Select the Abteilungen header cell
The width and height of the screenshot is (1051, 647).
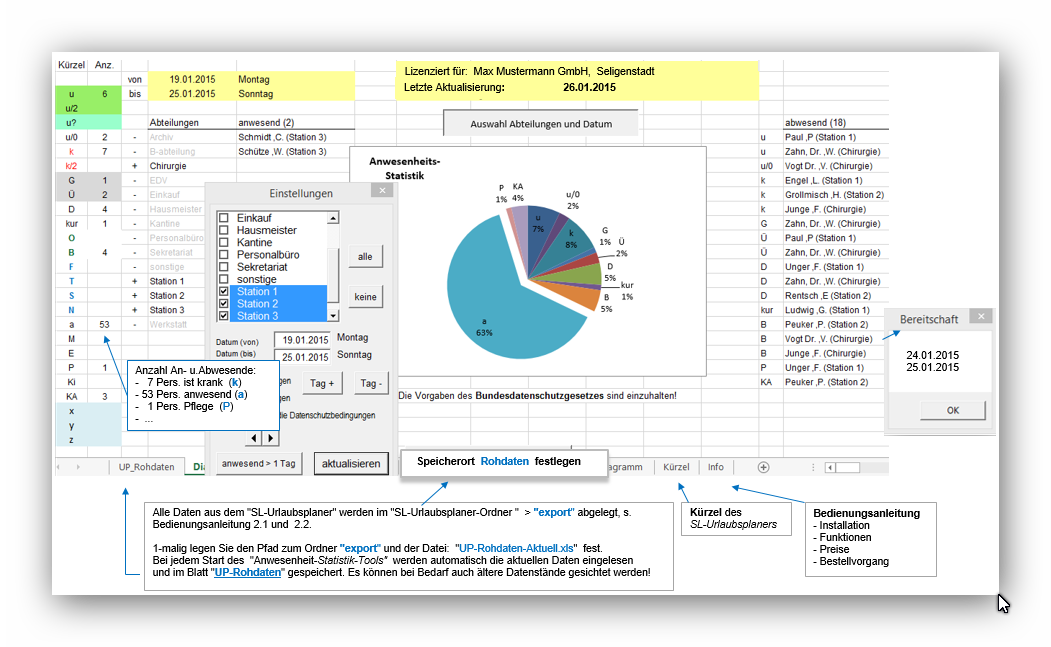tap(192, 123)
